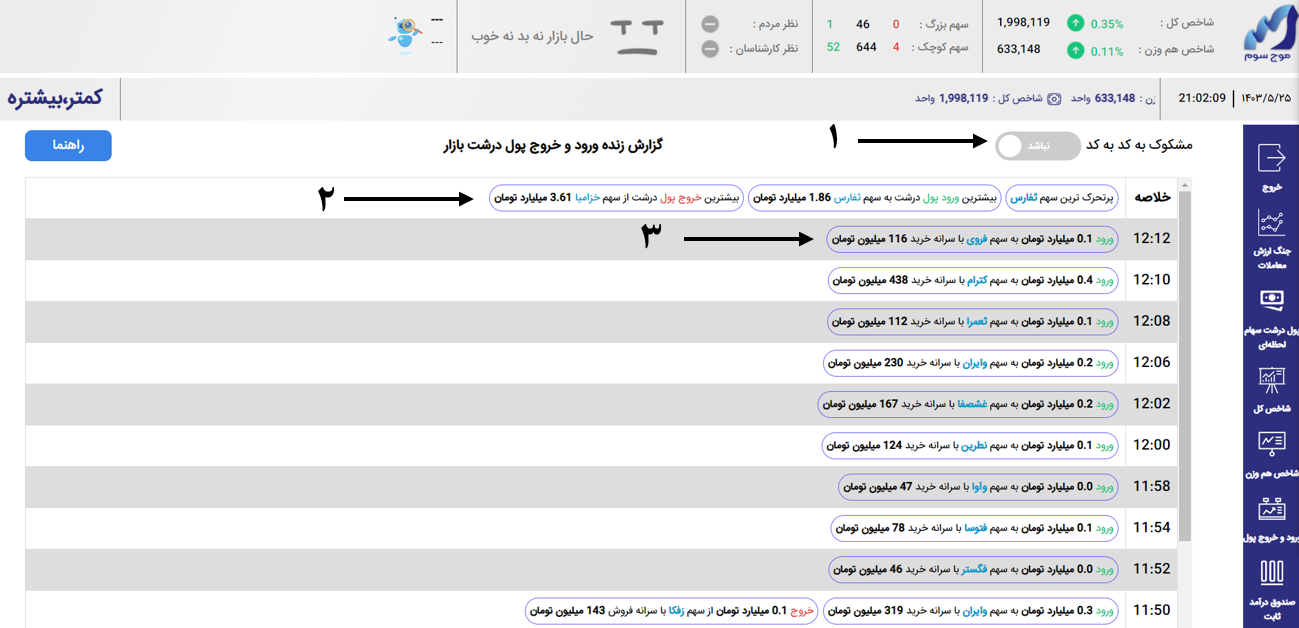Open stock فروی in the 12:12 row
Viewport: 1299px width, 628px height.
pos(975,239)
